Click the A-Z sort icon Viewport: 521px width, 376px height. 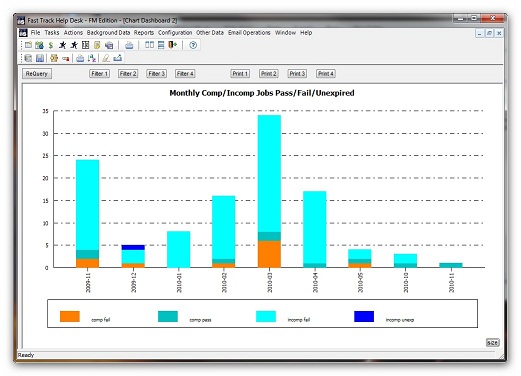point(92,58)
